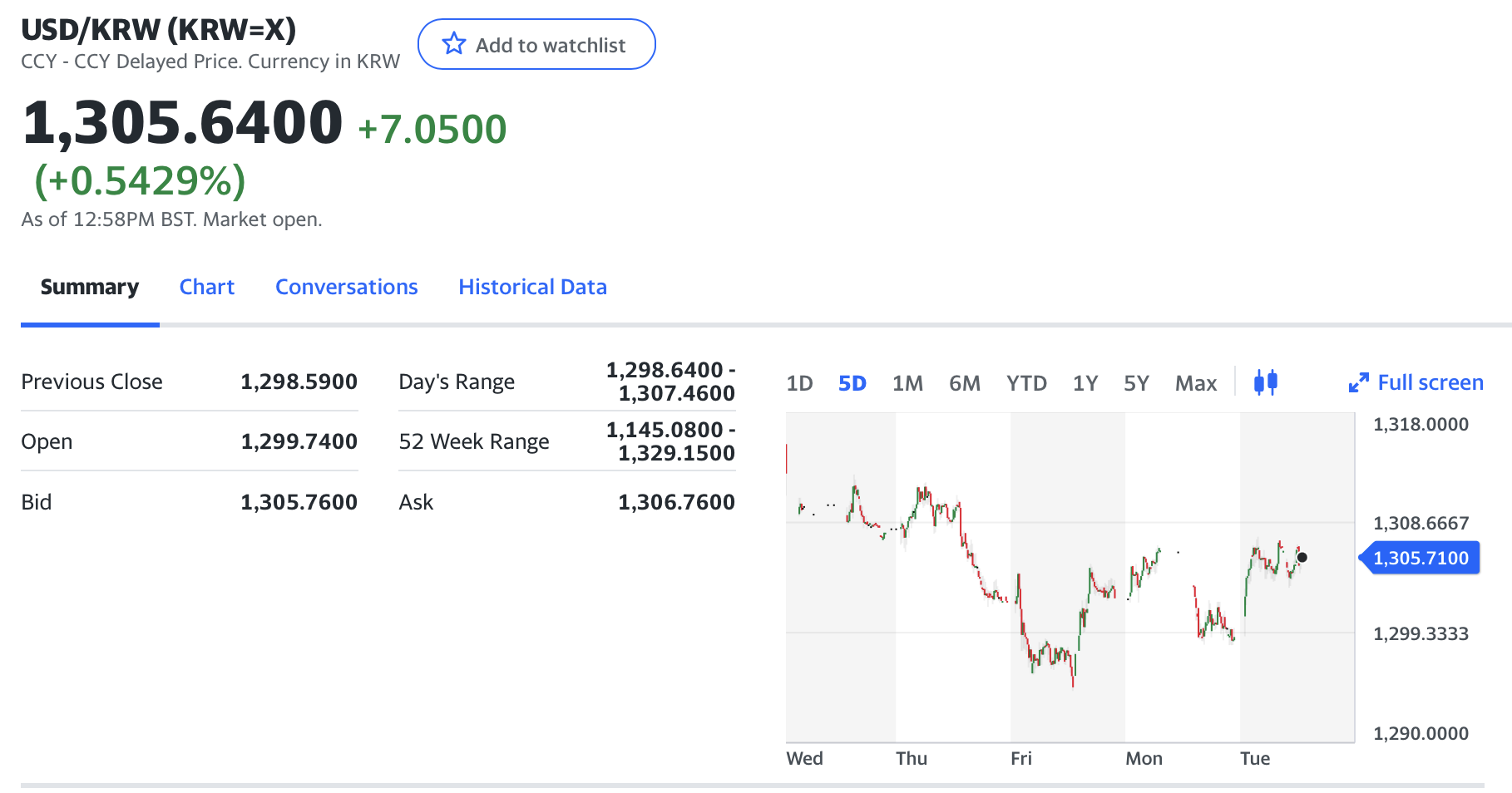Click the 1,308.6667 axis value
The width and height of the screenshot is (1512, 793).
1421,523
